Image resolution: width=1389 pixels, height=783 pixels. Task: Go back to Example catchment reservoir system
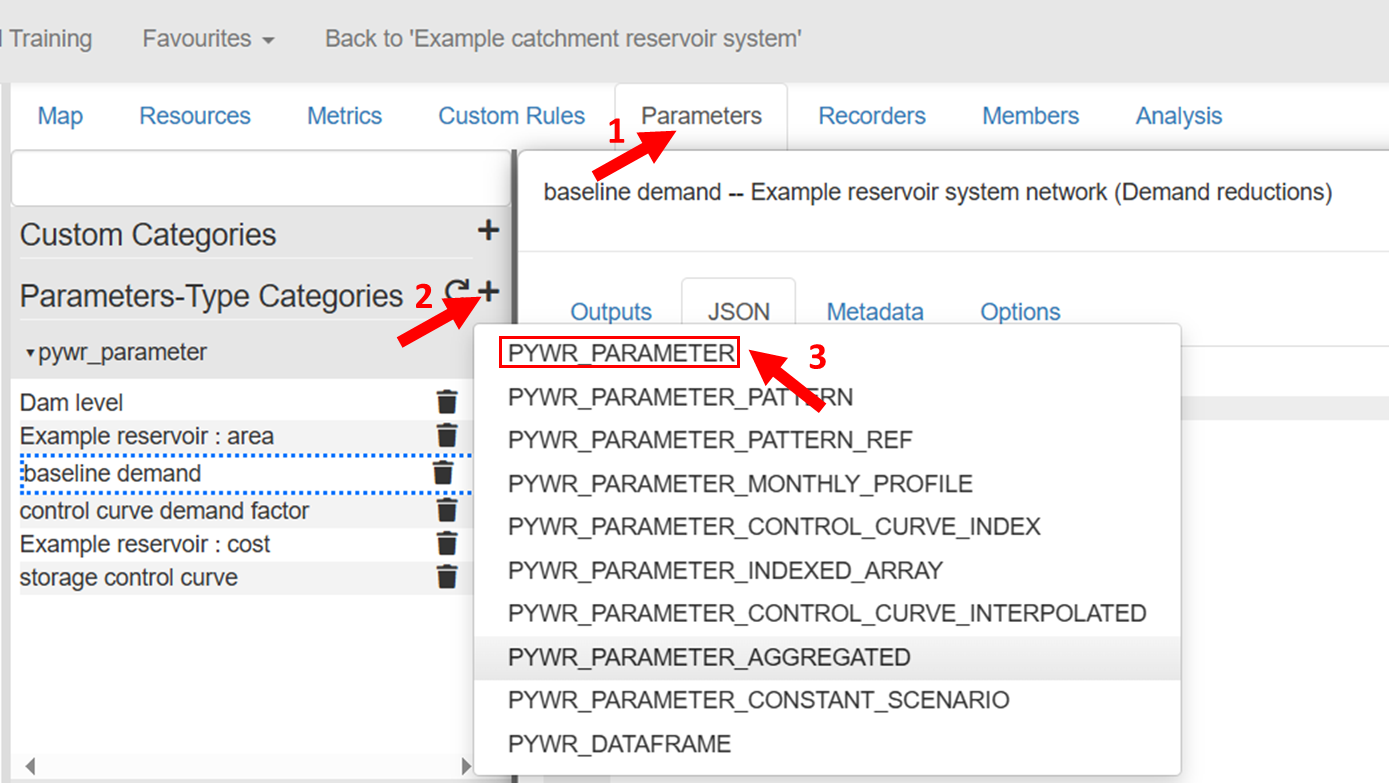pos(563,39)
